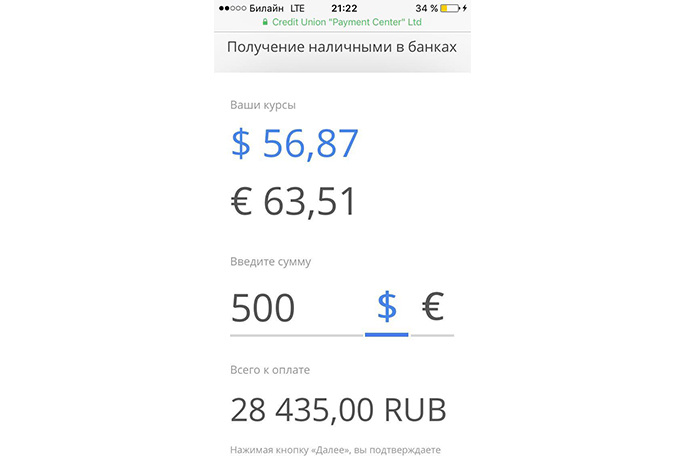Click the "Ваши курсы" label
The width and height of the screenshot is (683, 456).
tap(263, 104)
